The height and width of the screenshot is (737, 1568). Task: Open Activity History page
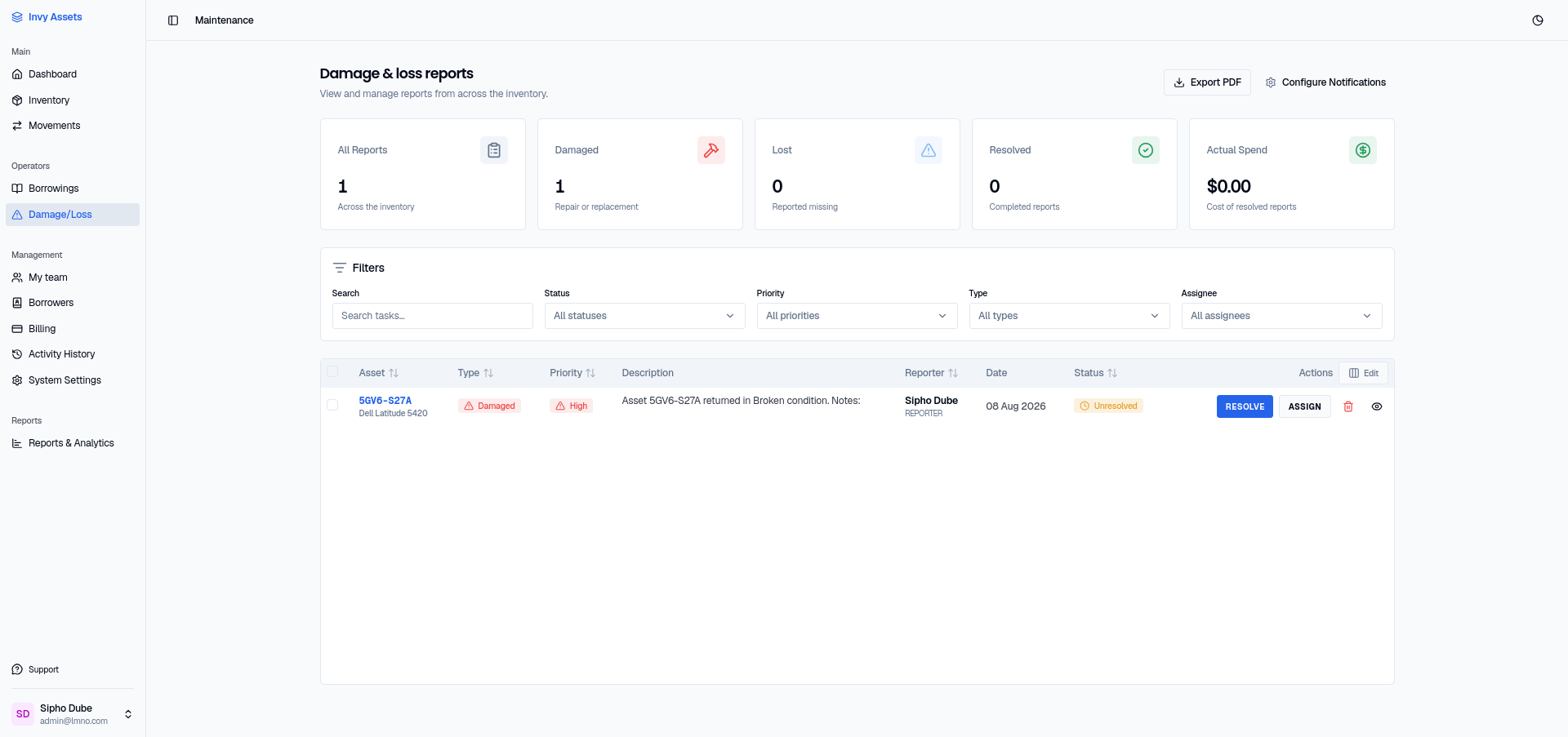tap(73, 354)
